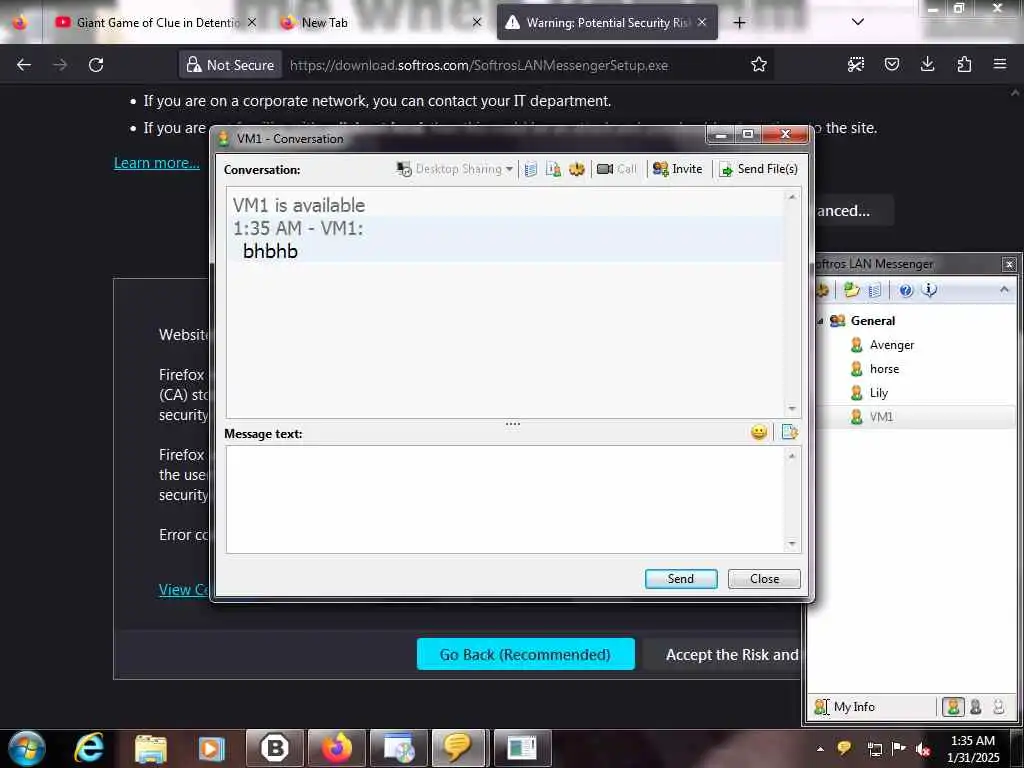The image size is (1024, 768).
Task: Click the Send button
Action: (680, 579)
